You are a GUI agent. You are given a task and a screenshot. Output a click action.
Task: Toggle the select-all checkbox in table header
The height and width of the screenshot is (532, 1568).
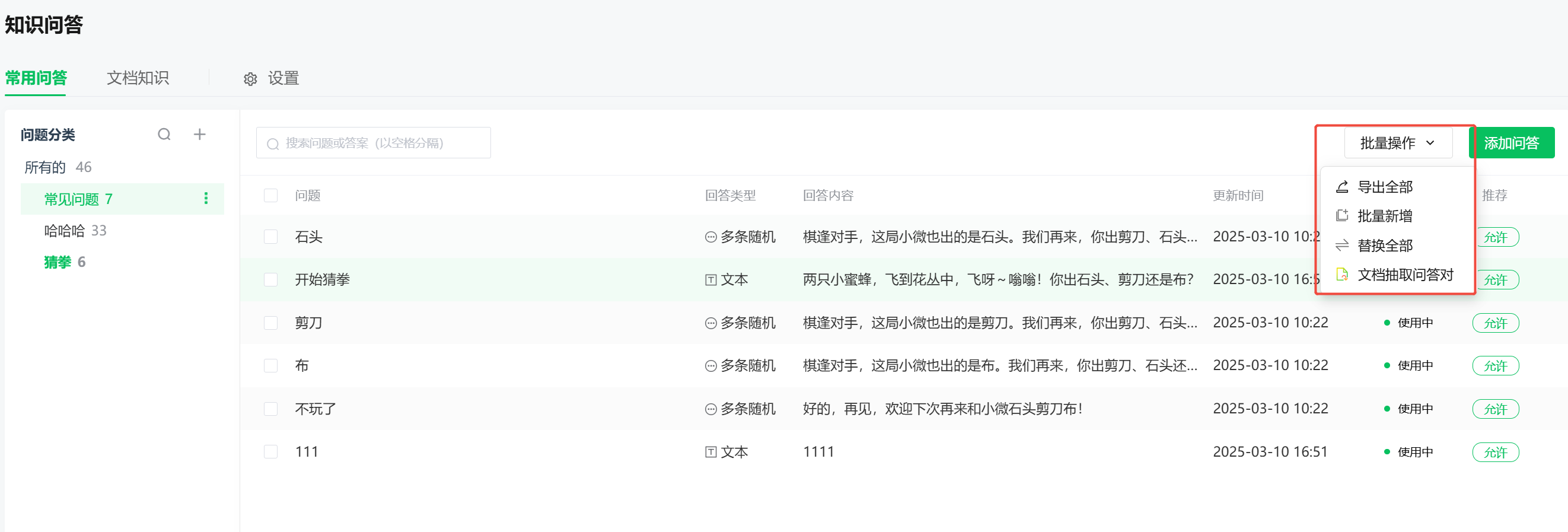[x=270, y=195]
